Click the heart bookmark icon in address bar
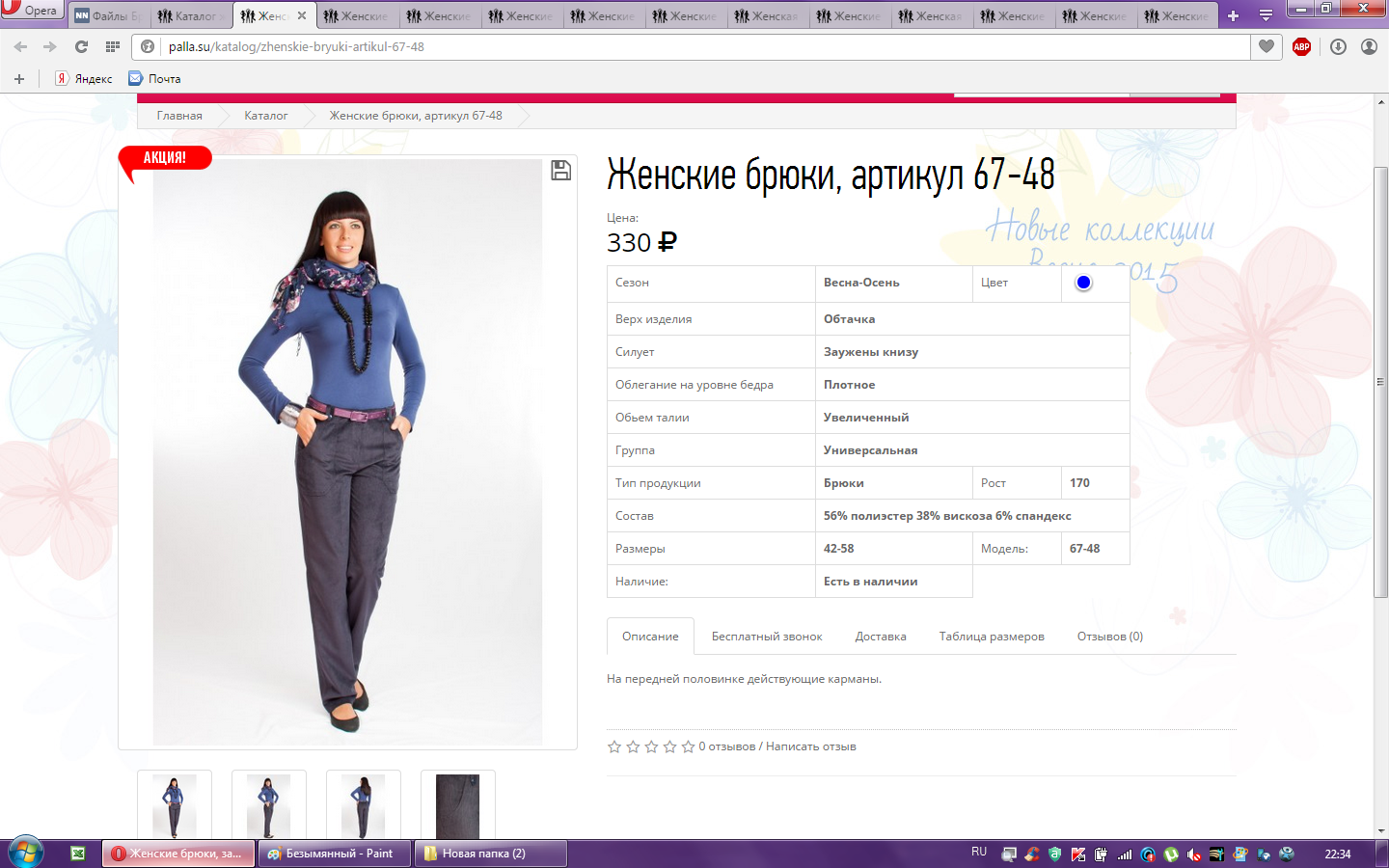The height and width of the screenshot is (868, 1389). (x=1266, y=46)
